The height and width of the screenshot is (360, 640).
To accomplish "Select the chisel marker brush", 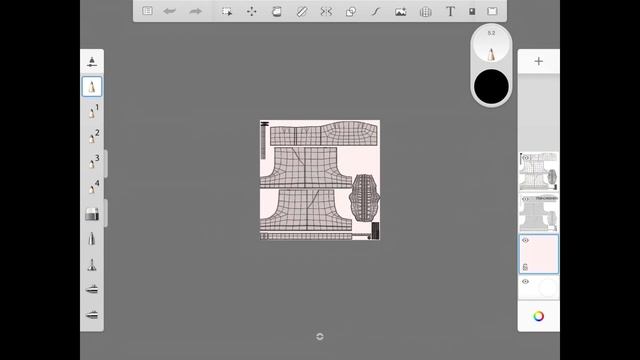I will (x=92, y=214).
